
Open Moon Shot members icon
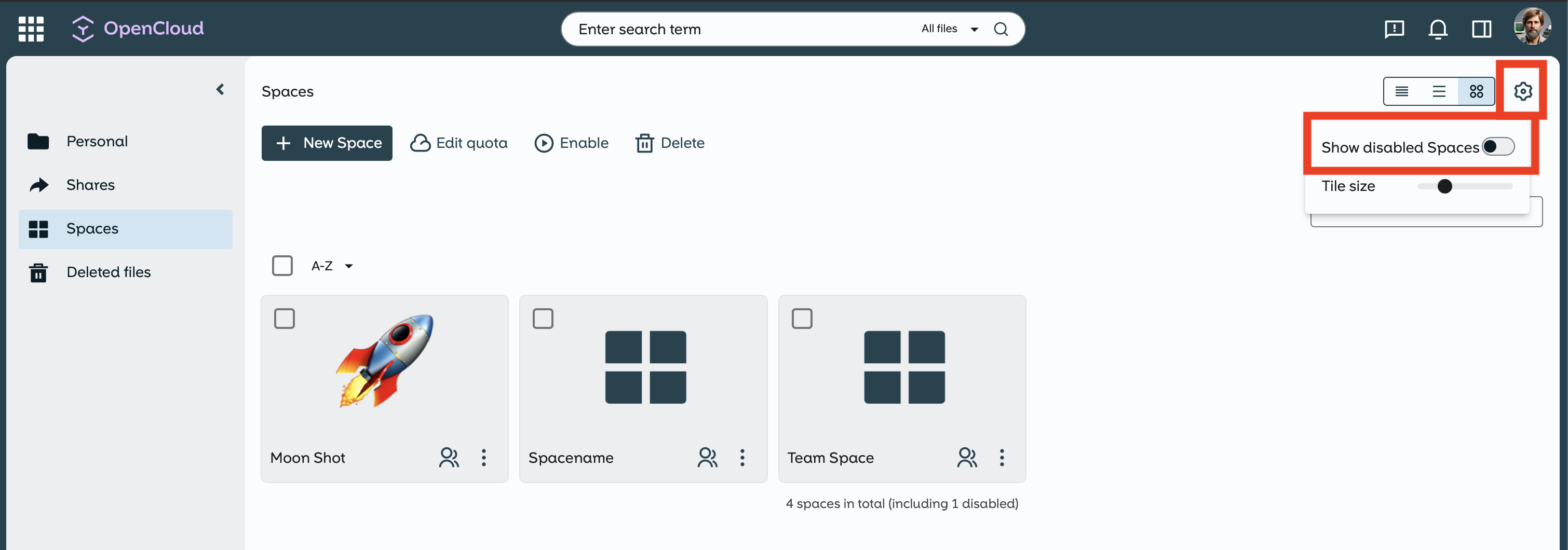click(x=449, y=458)
